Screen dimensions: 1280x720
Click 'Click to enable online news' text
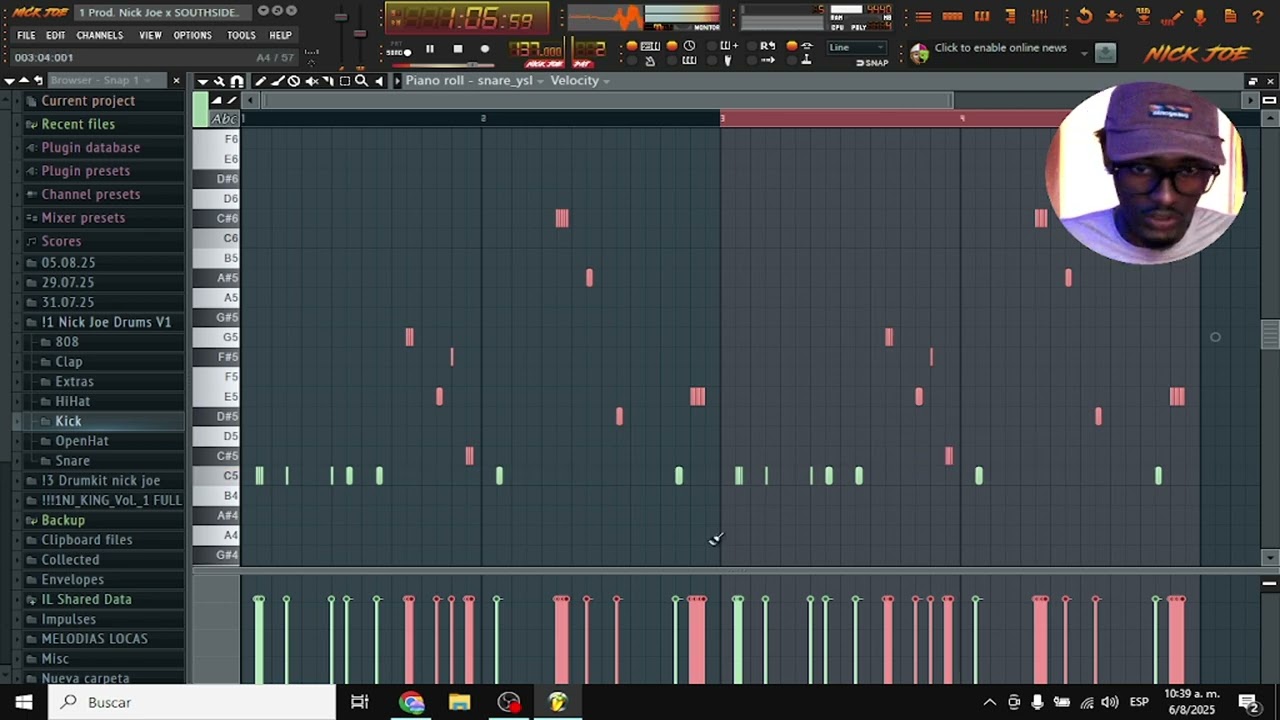1000,48
